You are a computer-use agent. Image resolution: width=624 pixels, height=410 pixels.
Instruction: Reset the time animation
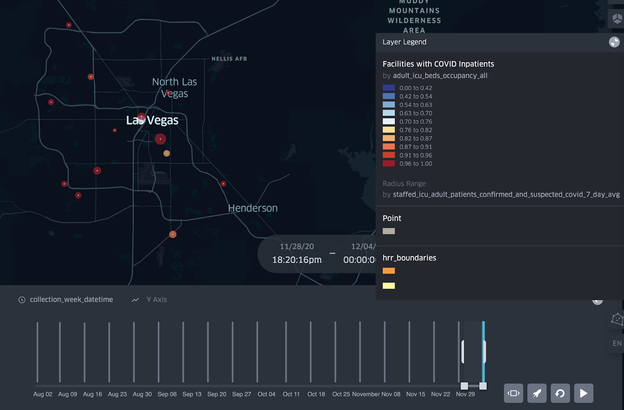tap(560, 393)
